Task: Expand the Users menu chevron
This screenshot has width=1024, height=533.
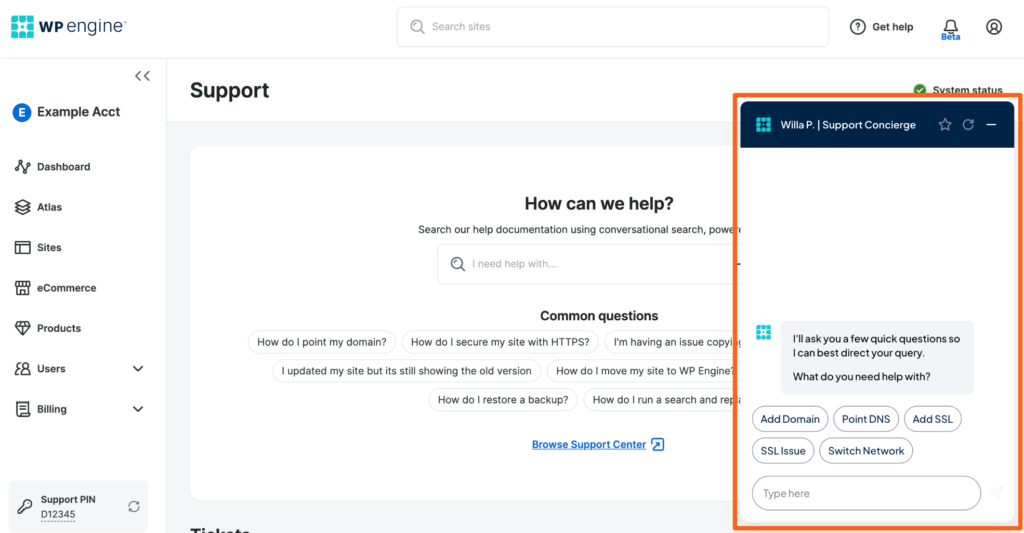Action: coord(138,369)
